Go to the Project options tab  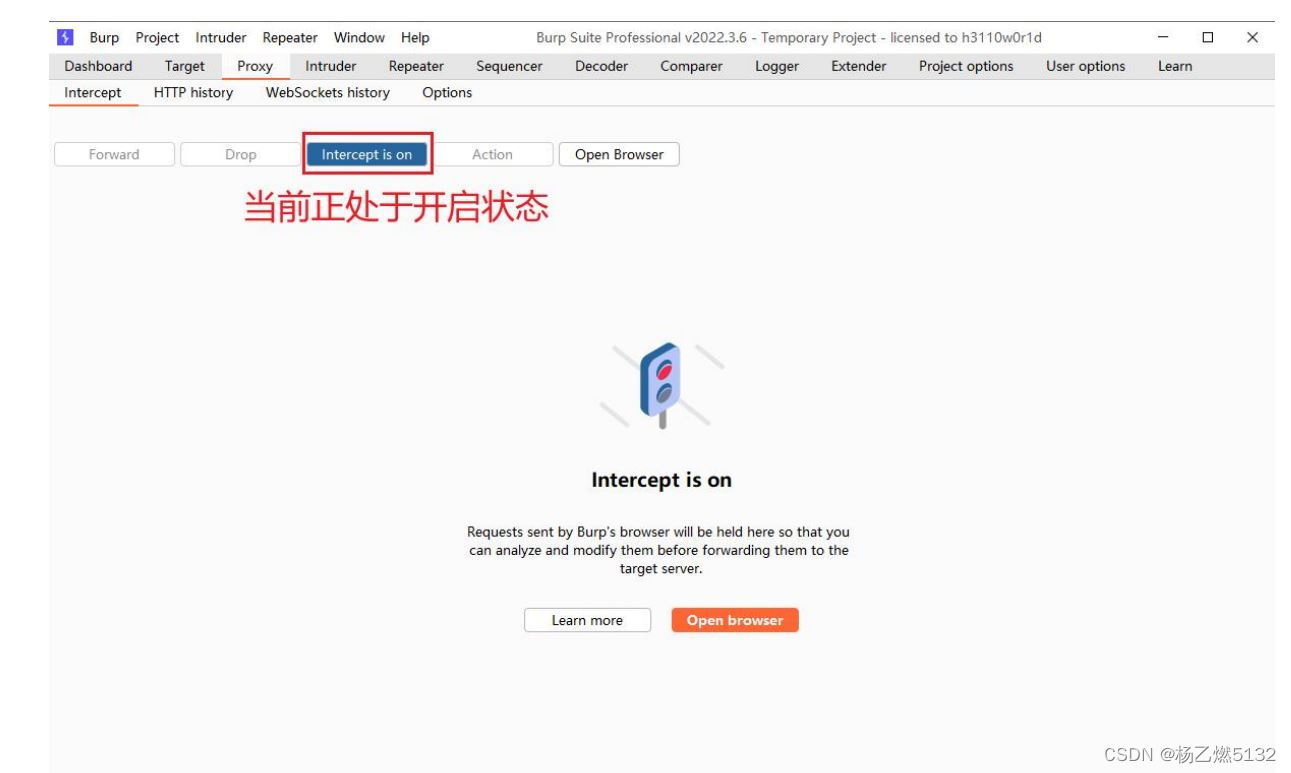coord(966,66)
